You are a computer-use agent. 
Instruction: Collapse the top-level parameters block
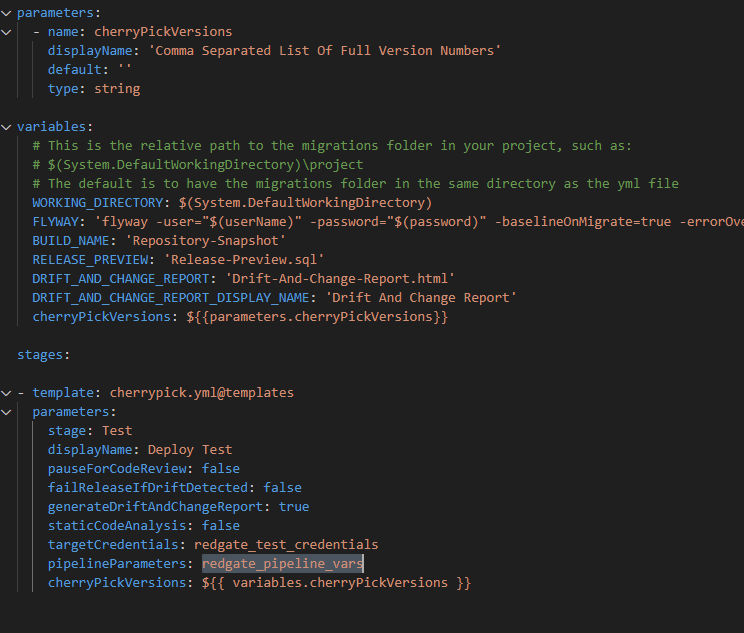point(6,13)
